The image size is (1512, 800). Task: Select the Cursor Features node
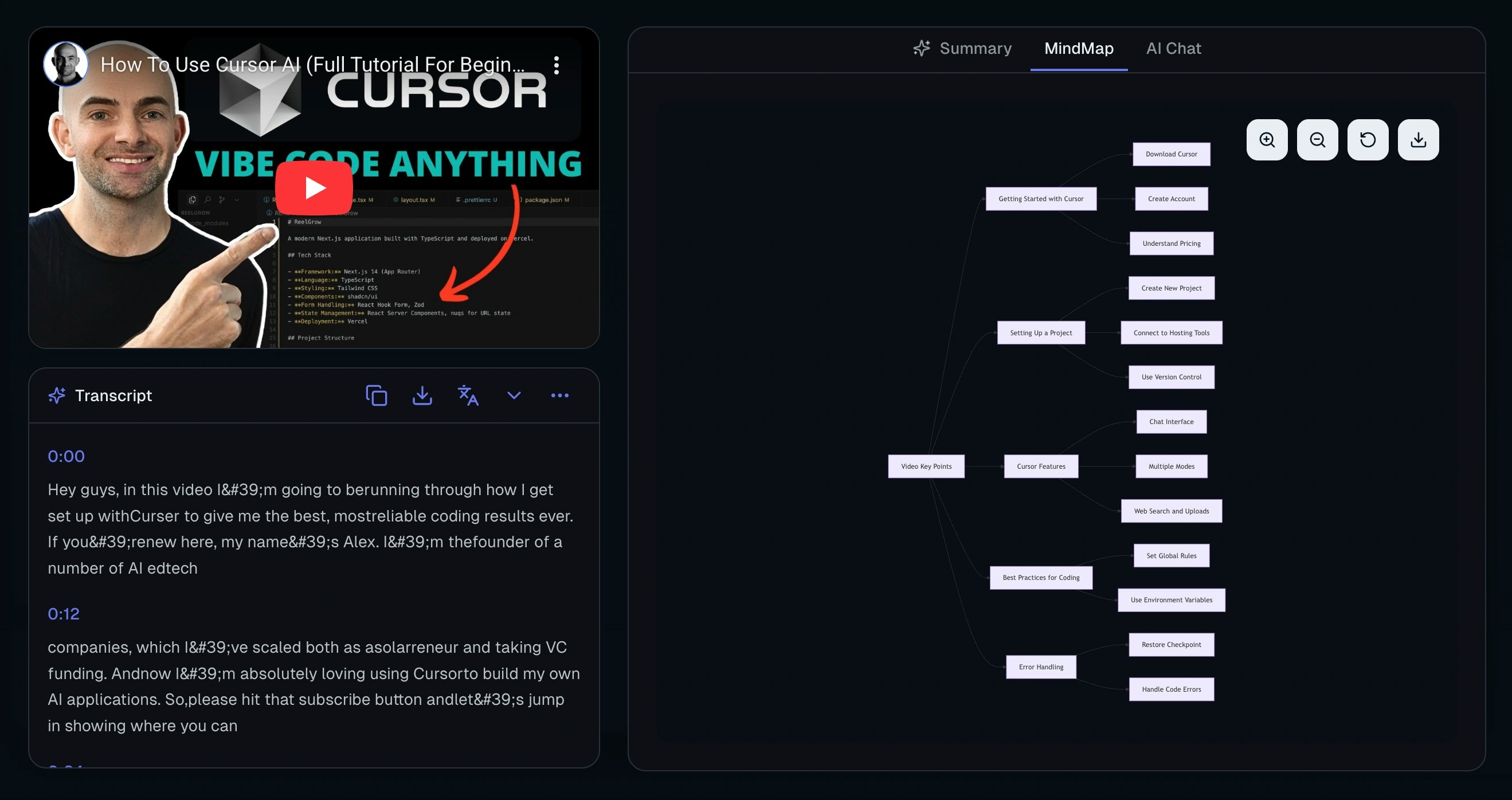click(1041, 466)
